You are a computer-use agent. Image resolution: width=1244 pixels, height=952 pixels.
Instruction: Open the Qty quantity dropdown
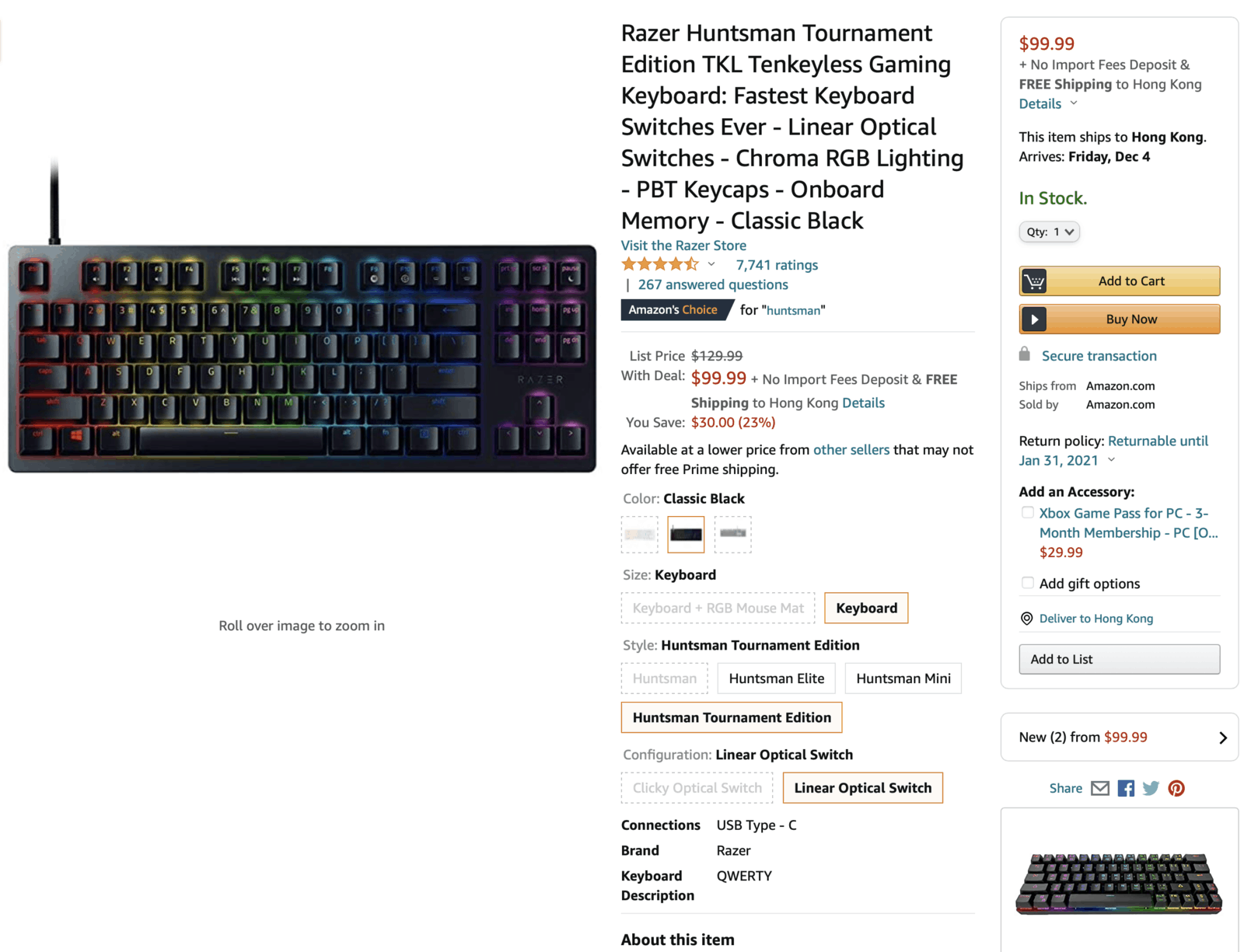[1050, 232]
